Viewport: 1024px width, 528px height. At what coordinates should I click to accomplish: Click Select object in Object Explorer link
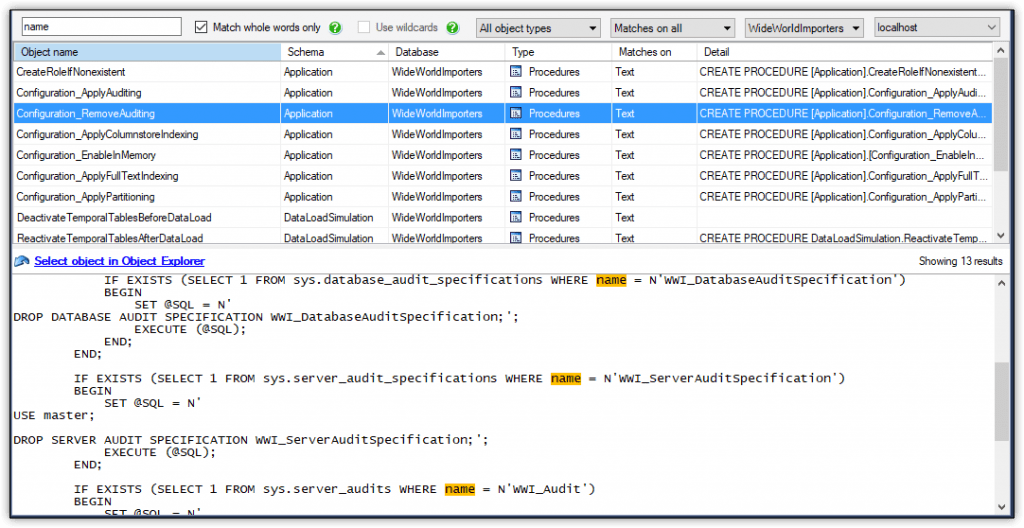120,261
